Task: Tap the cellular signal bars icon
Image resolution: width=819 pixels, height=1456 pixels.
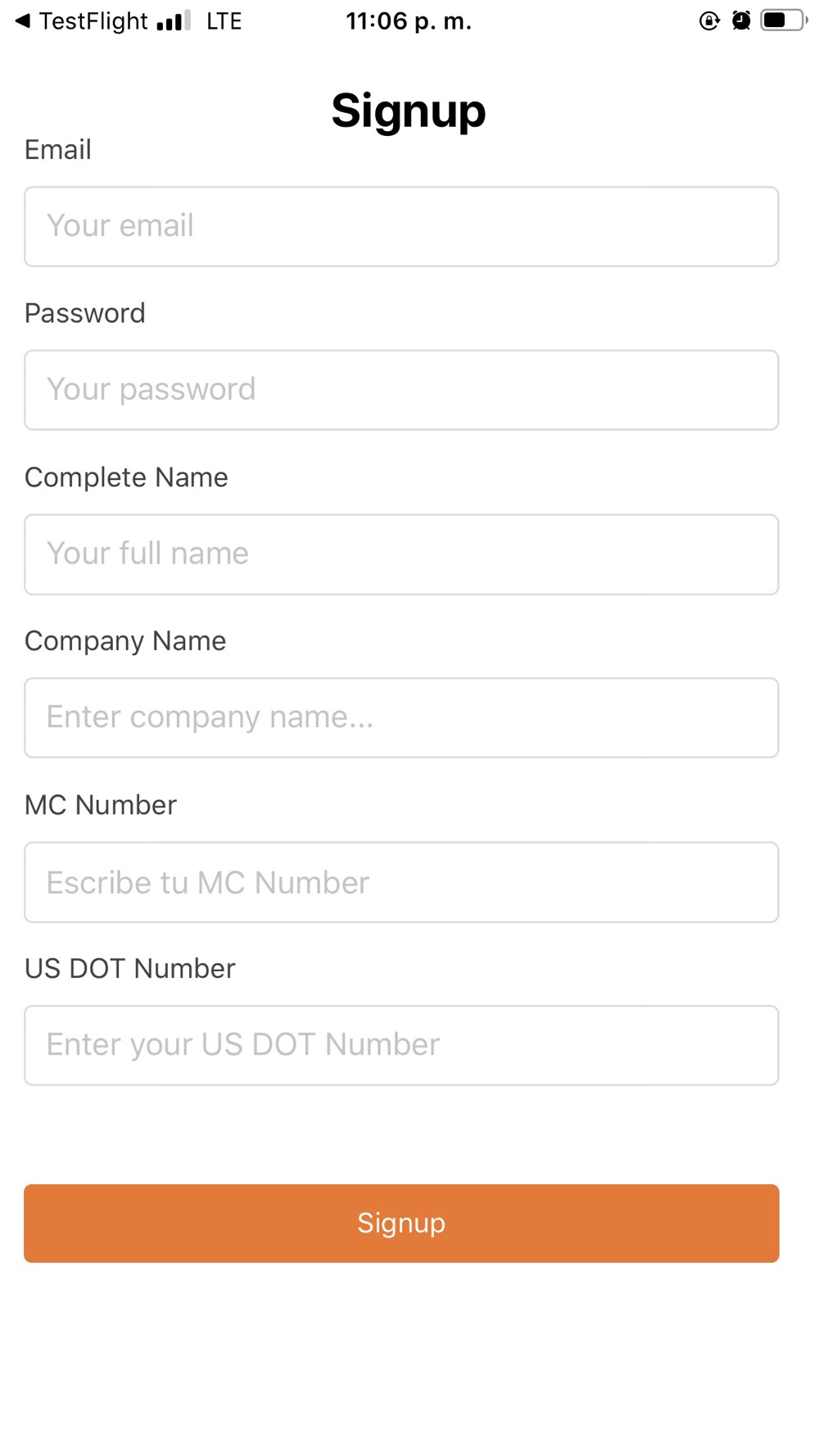Action: 173,21
